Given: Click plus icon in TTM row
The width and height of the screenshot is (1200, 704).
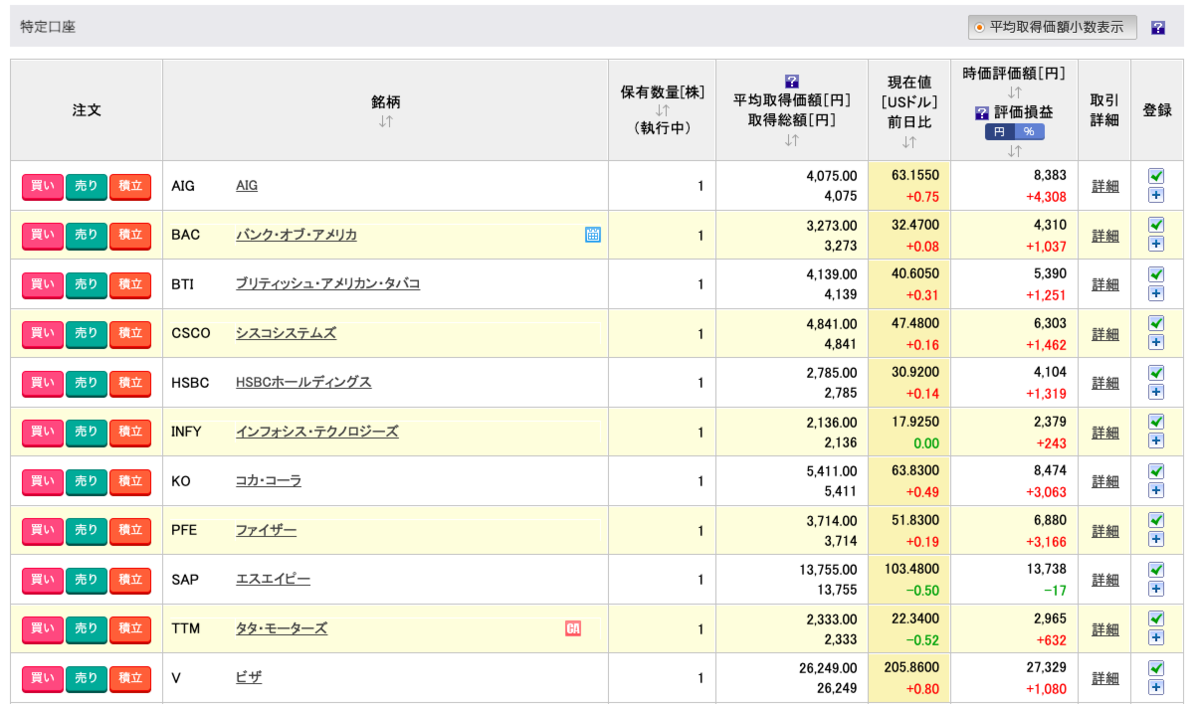Looking at the screenshot, I should (x=1156, y=637).
